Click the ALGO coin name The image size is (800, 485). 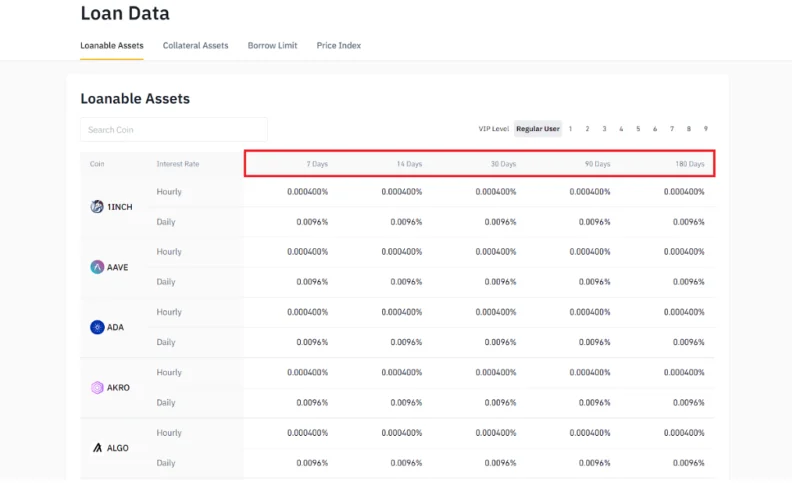click(117, 448)
